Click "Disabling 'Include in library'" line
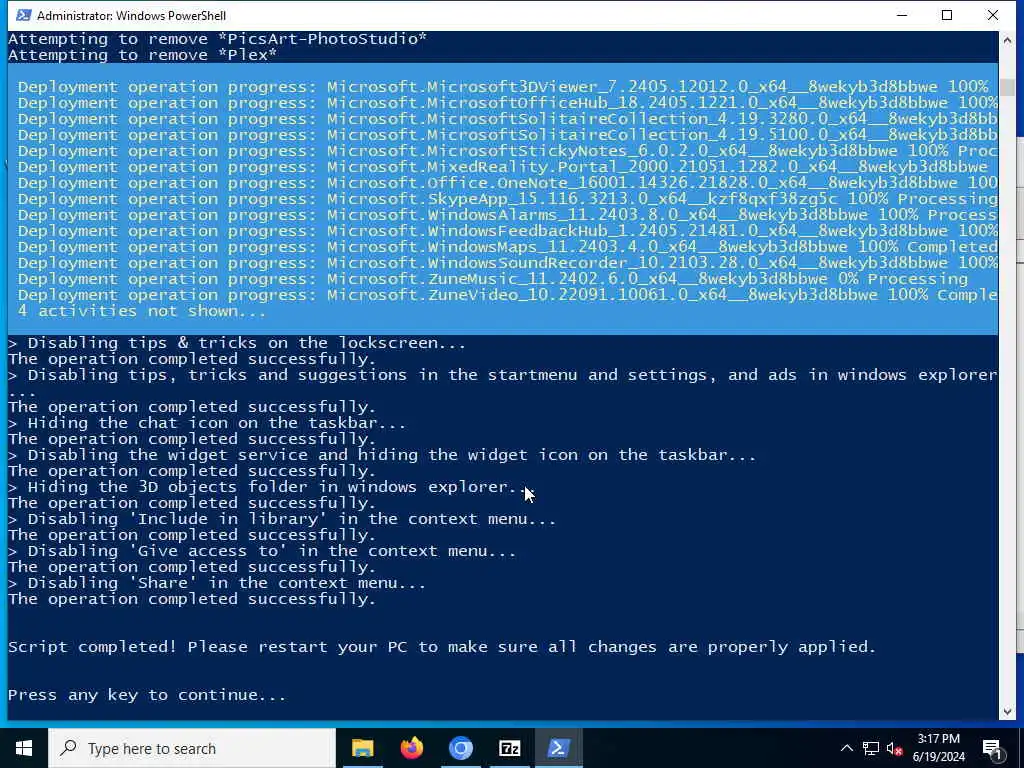This screenshot has height=768, width=1024. click(x=282, y=519)
